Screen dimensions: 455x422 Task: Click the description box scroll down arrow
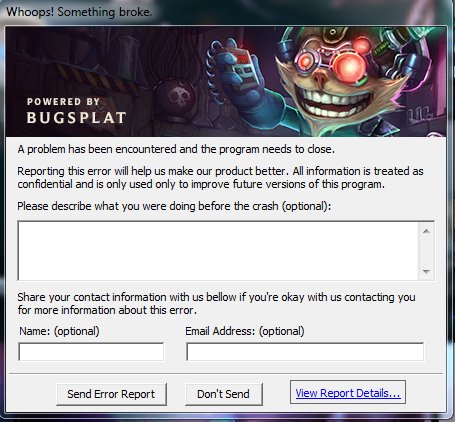pos(426,271)
